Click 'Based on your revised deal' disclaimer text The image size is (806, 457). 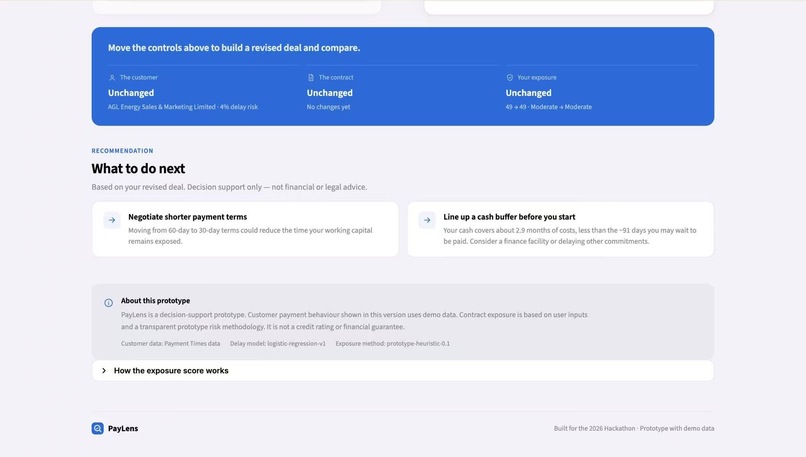229,187
